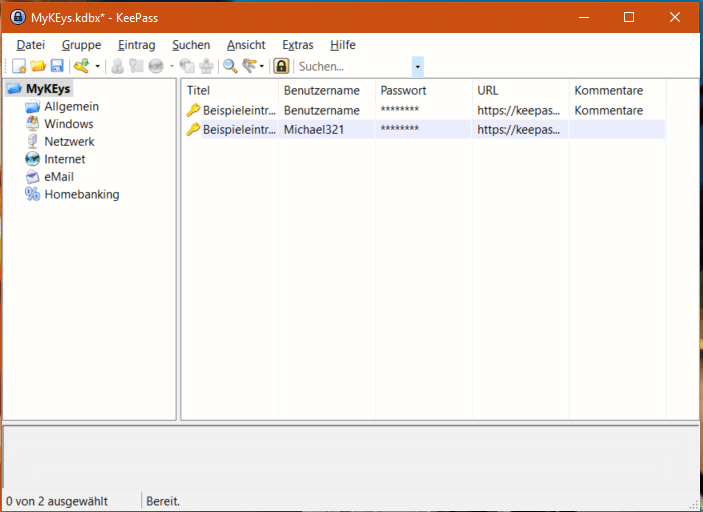Click the Add entry key icon
The width and height of the screenshot is (703, 512).
82,66
